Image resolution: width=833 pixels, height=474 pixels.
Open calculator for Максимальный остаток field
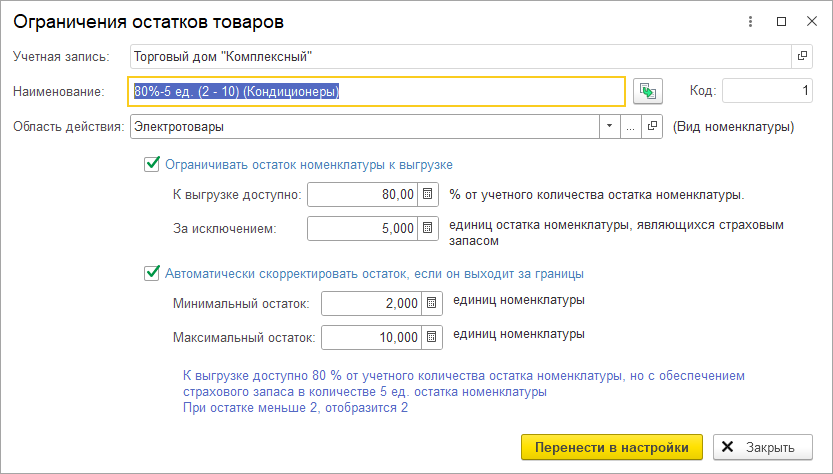pos(432,337)
